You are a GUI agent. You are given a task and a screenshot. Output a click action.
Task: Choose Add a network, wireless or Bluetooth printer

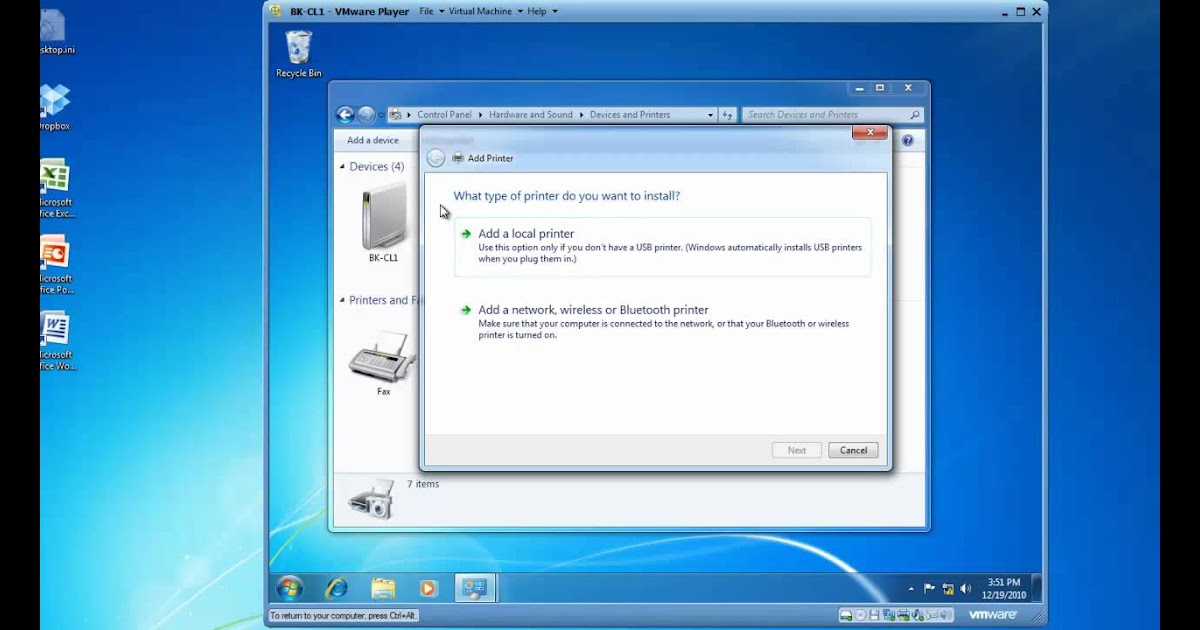click(662, 322)
